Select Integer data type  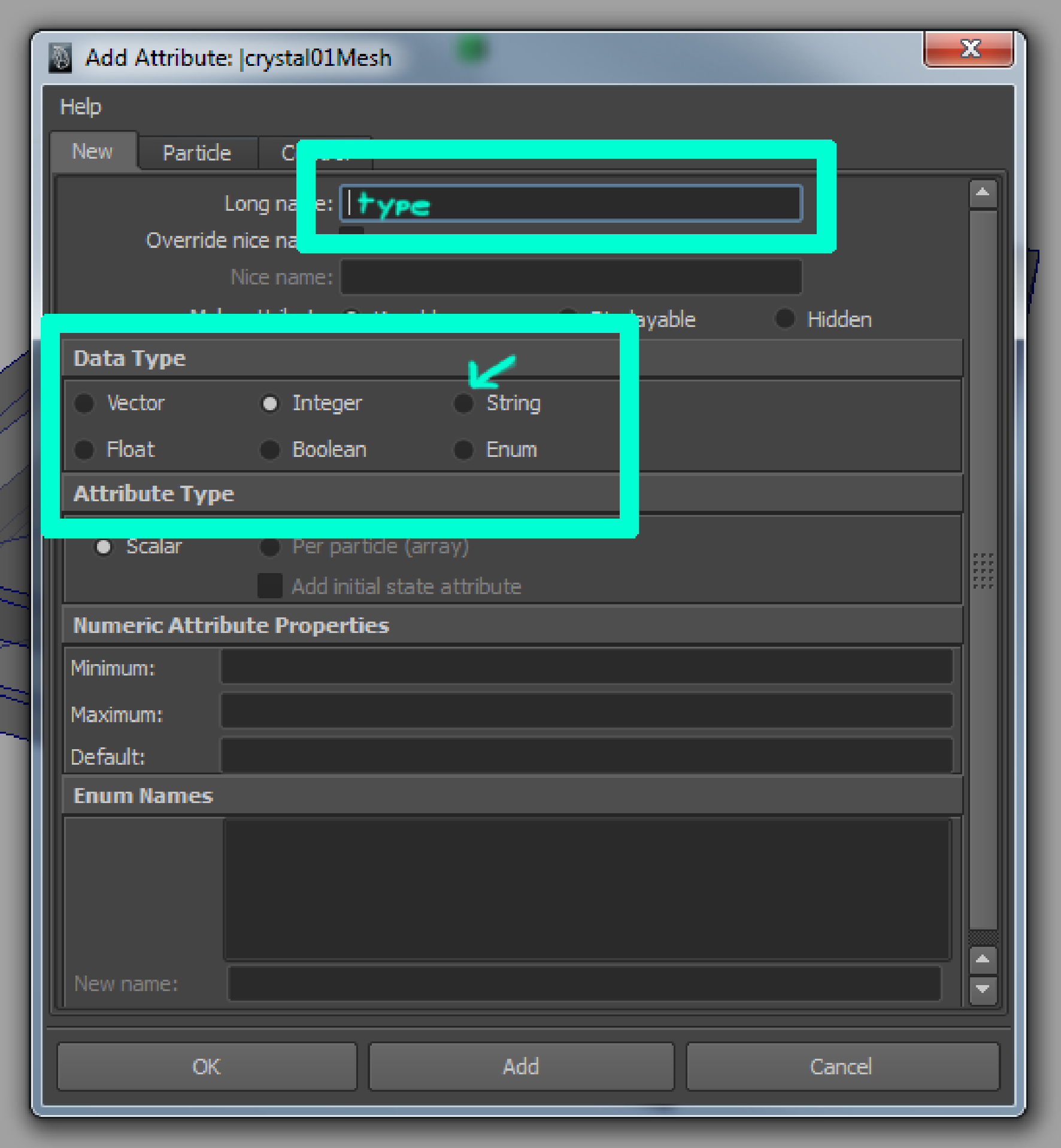coord(270,404)
